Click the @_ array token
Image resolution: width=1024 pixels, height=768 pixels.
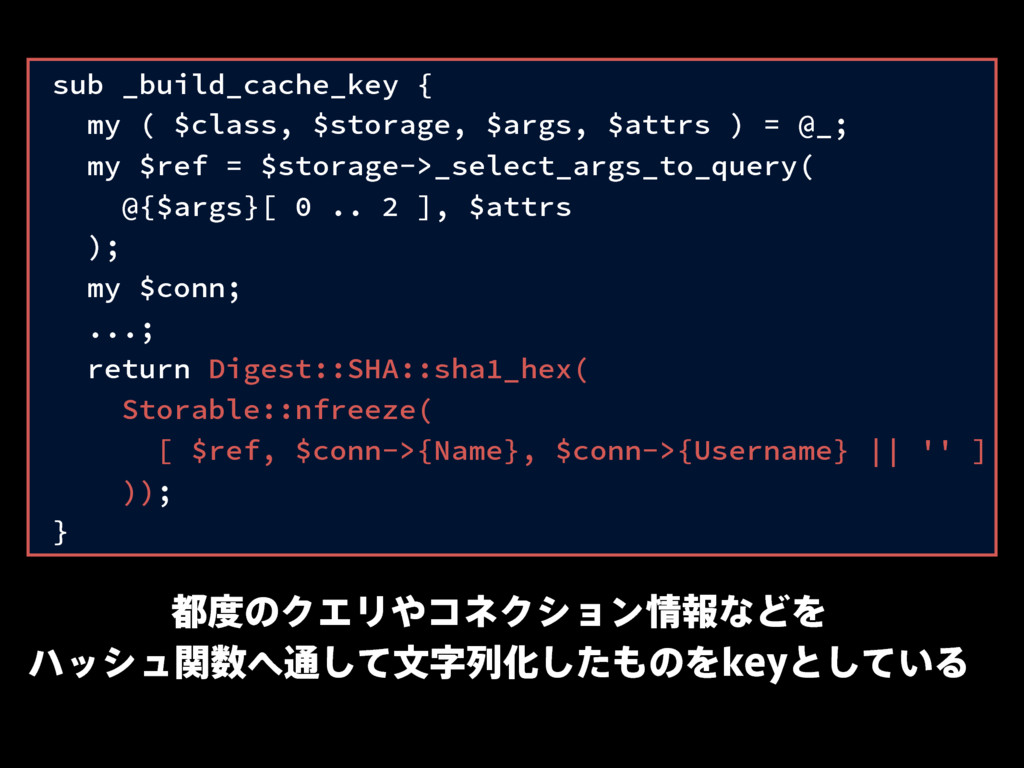click(x=814, y=126)
